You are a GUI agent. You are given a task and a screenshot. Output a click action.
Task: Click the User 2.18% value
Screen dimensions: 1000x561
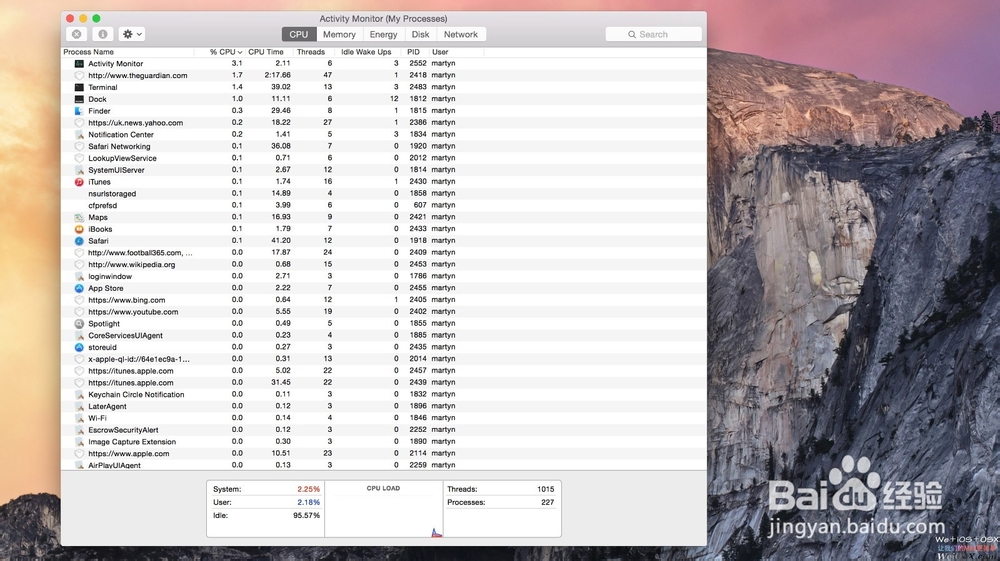point(308,502)
